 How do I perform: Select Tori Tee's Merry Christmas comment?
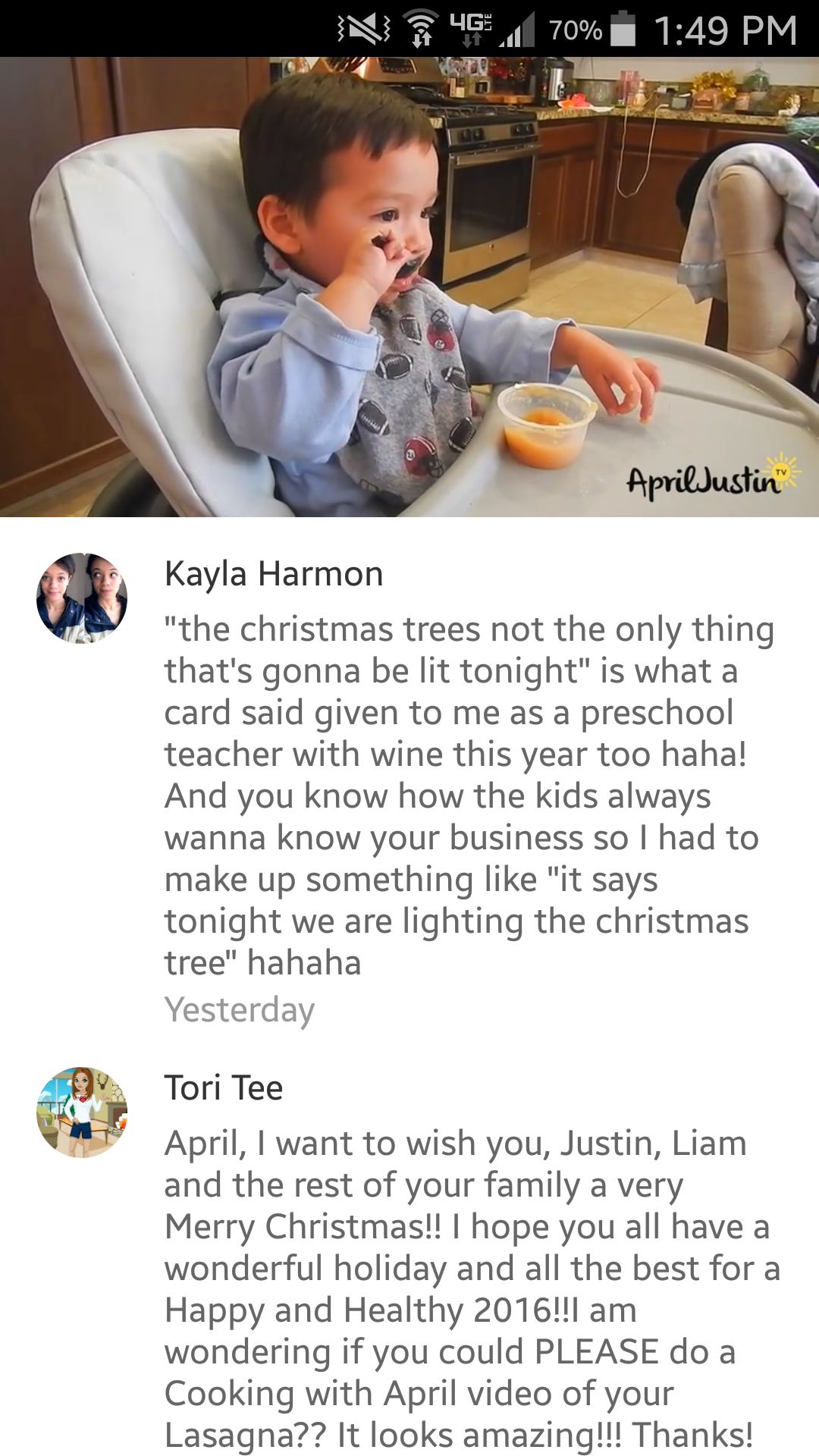[x=473, y=1288]
